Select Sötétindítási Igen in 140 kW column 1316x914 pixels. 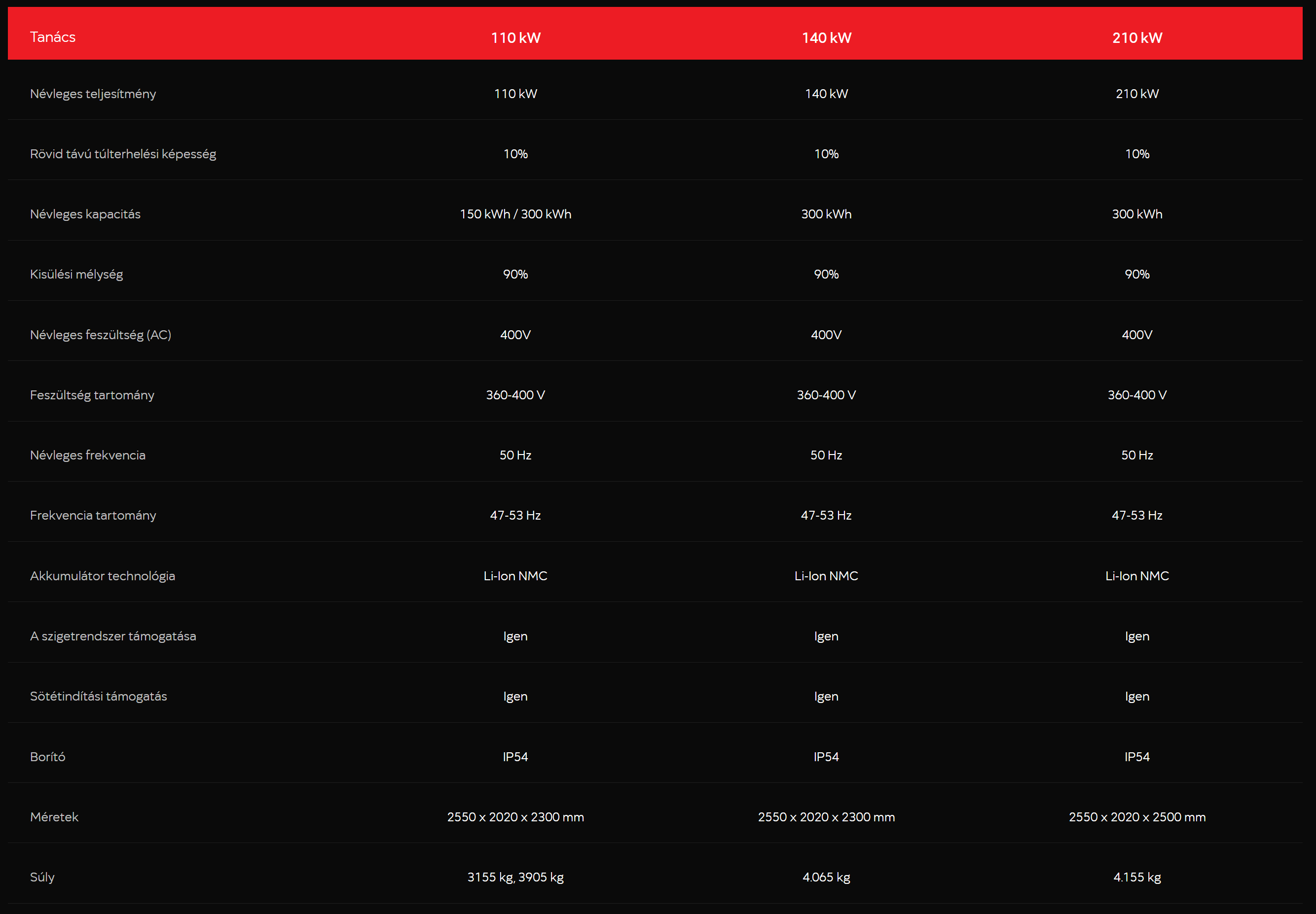coord(826,697)
